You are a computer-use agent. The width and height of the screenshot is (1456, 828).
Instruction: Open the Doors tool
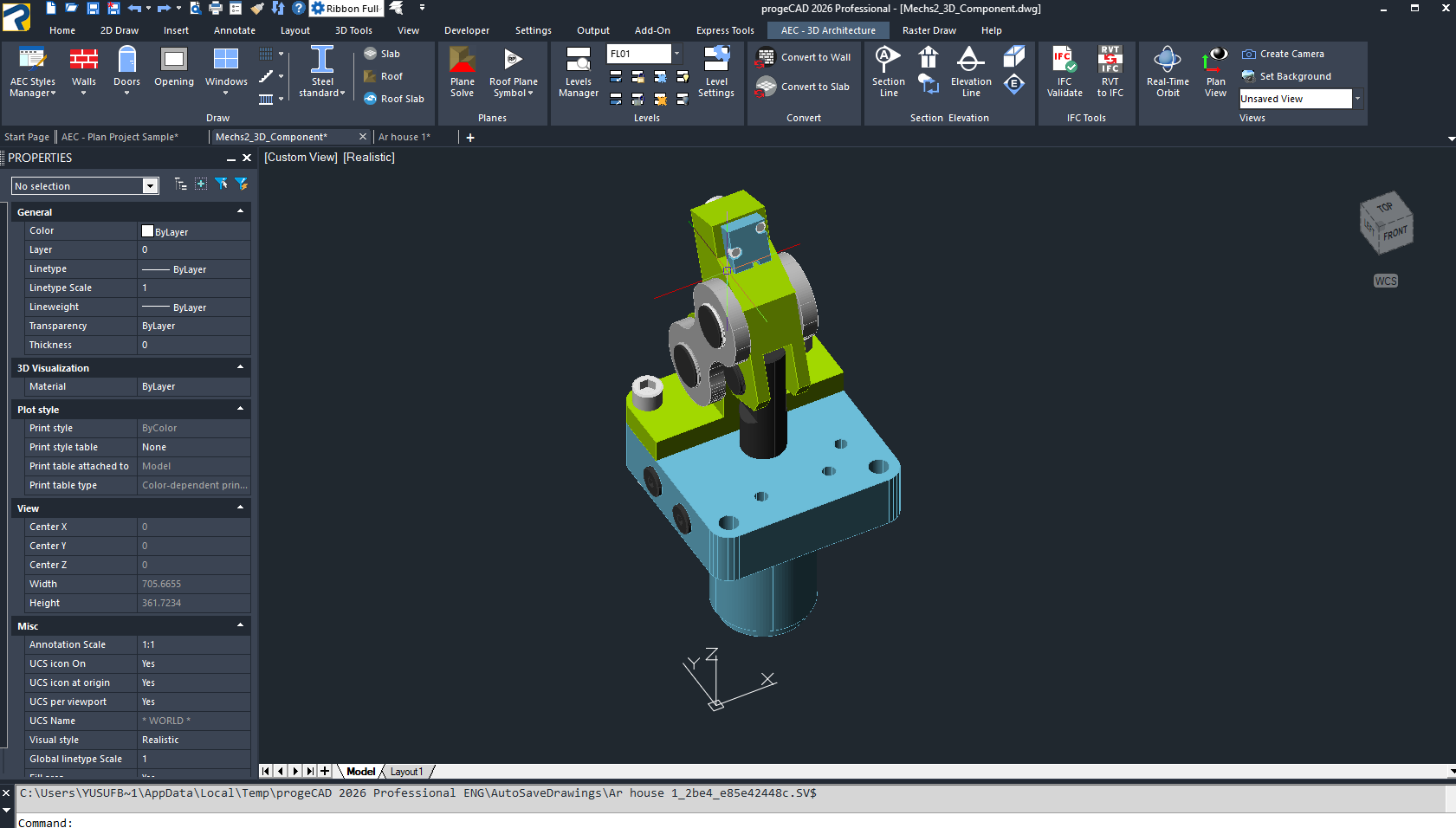(126, 70)
